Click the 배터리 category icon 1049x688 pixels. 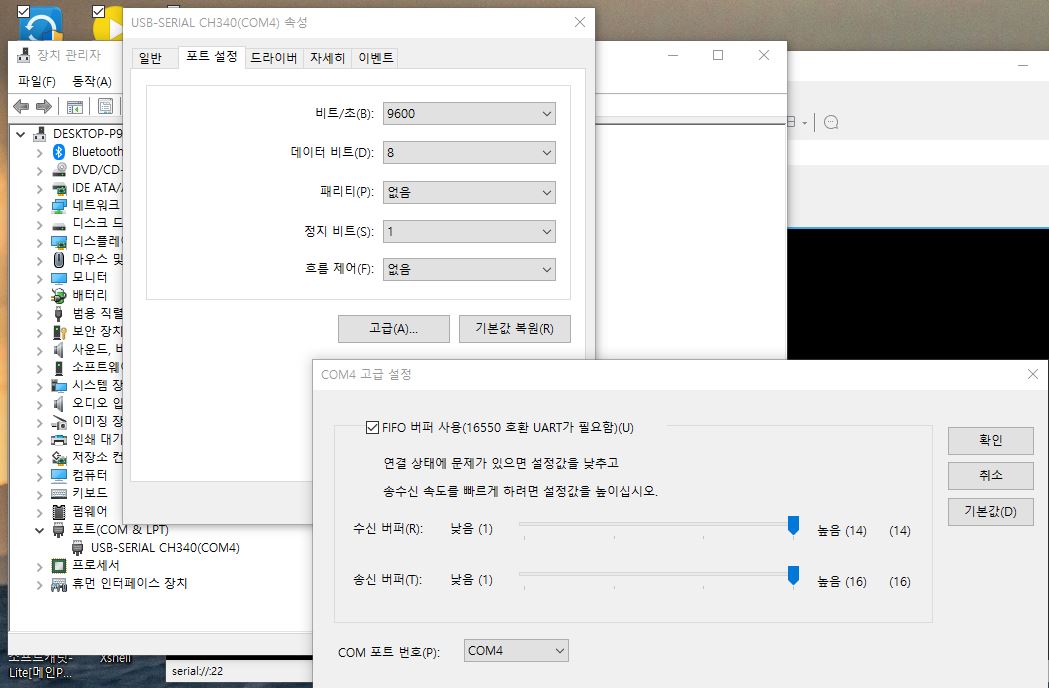59,296
